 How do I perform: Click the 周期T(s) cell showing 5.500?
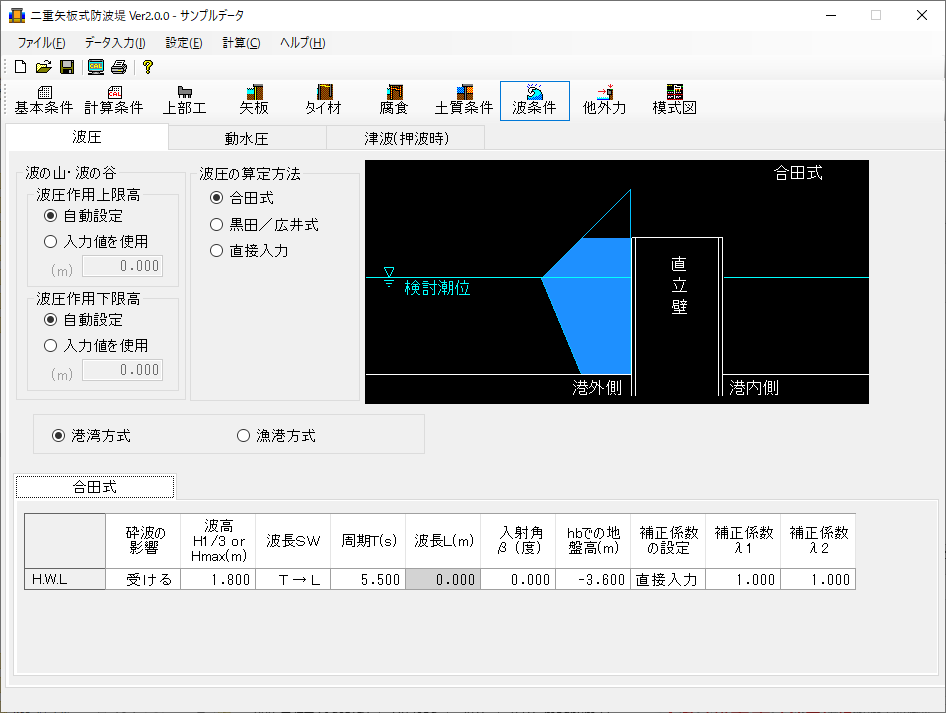click(x=368, y=580)
